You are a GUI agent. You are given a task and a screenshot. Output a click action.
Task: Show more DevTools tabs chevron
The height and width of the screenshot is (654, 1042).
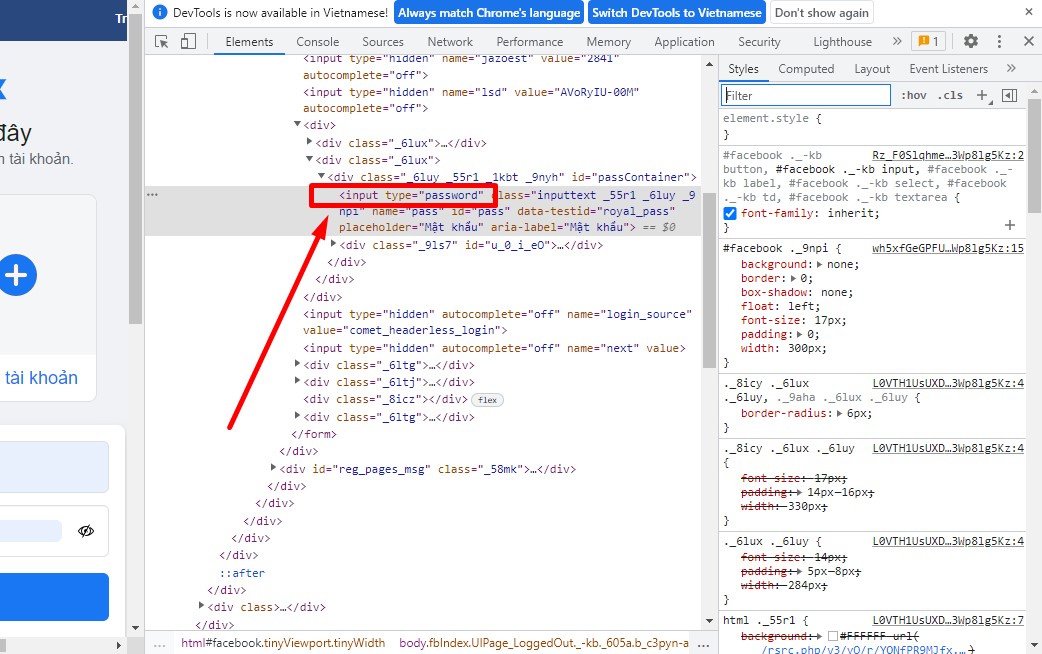pyautogui.click(x=896, y=41)
